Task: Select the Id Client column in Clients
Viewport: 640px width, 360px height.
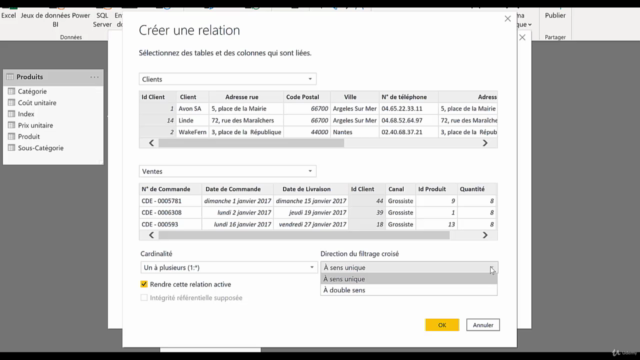Action: tap(153, 97)
